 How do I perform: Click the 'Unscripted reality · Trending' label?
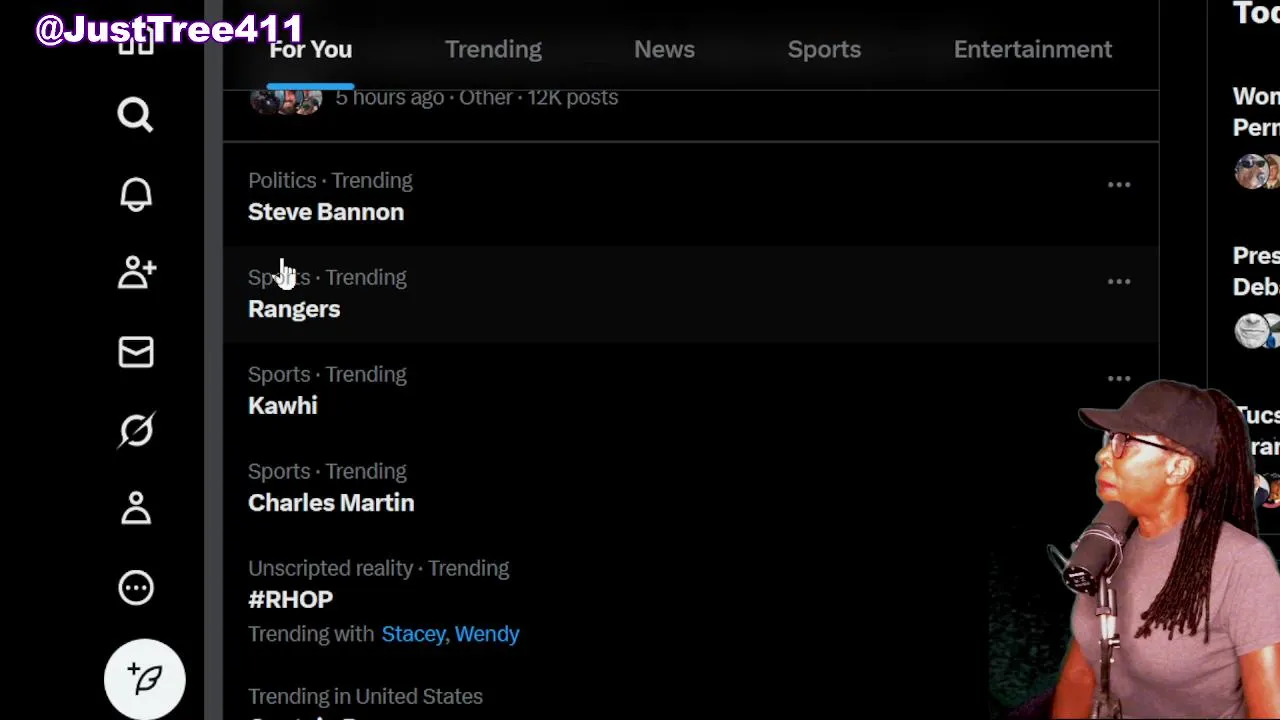click(x=378, y=568)
